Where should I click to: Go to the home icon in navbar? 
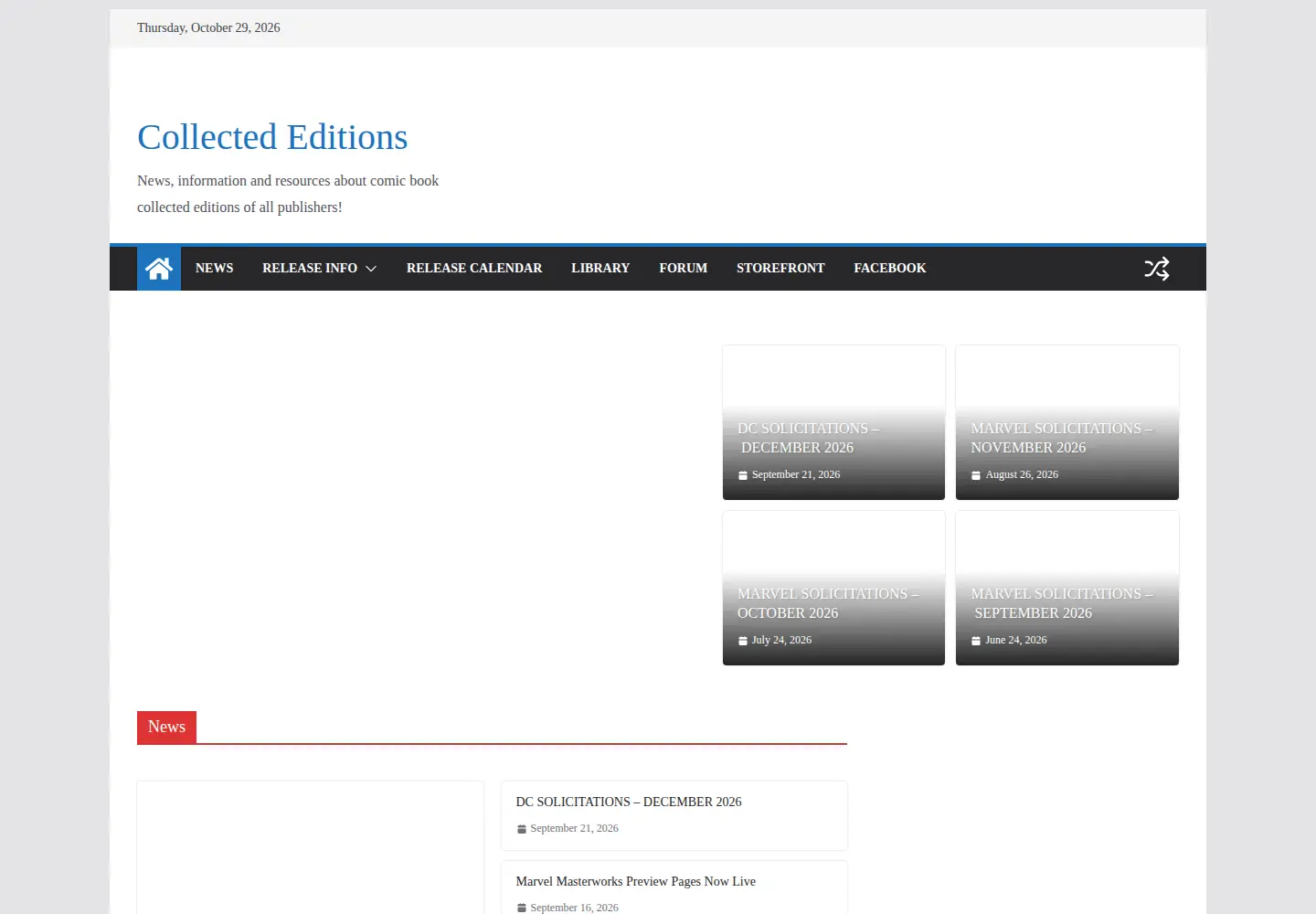click(159, 269)
